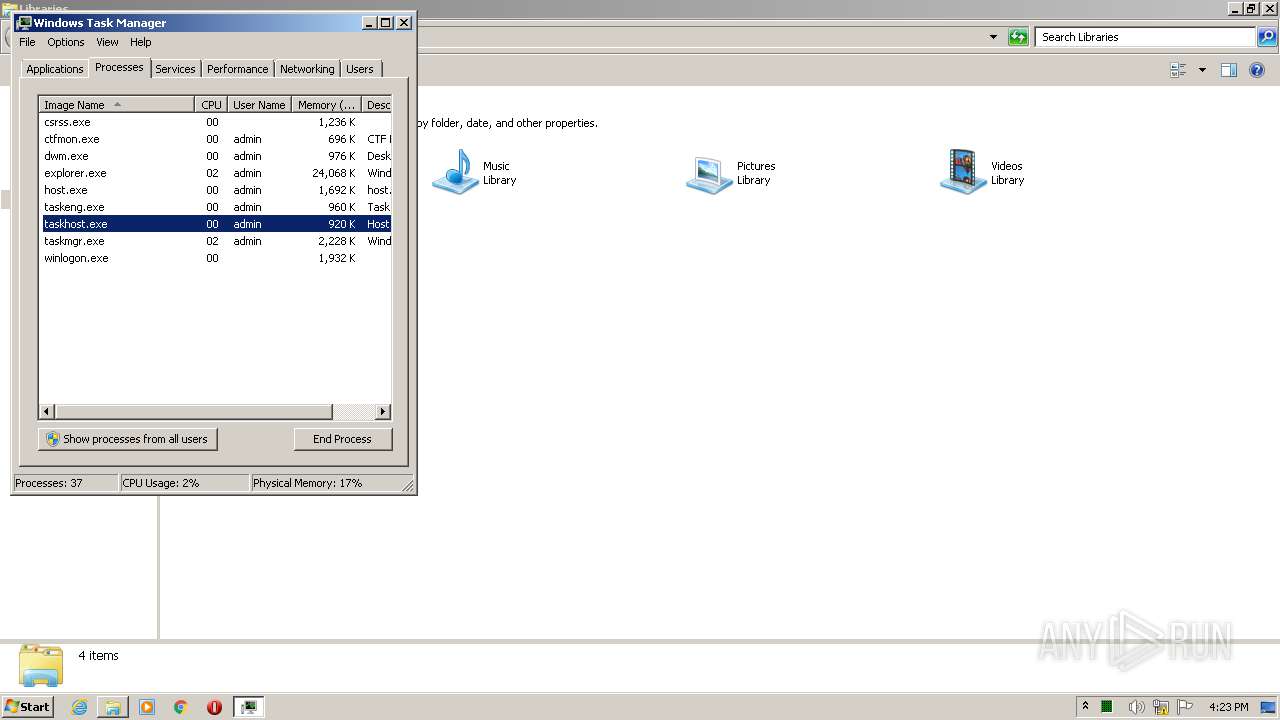Expand the address bar history dropdown
The image size is (1280, 720).
point(993,37)
